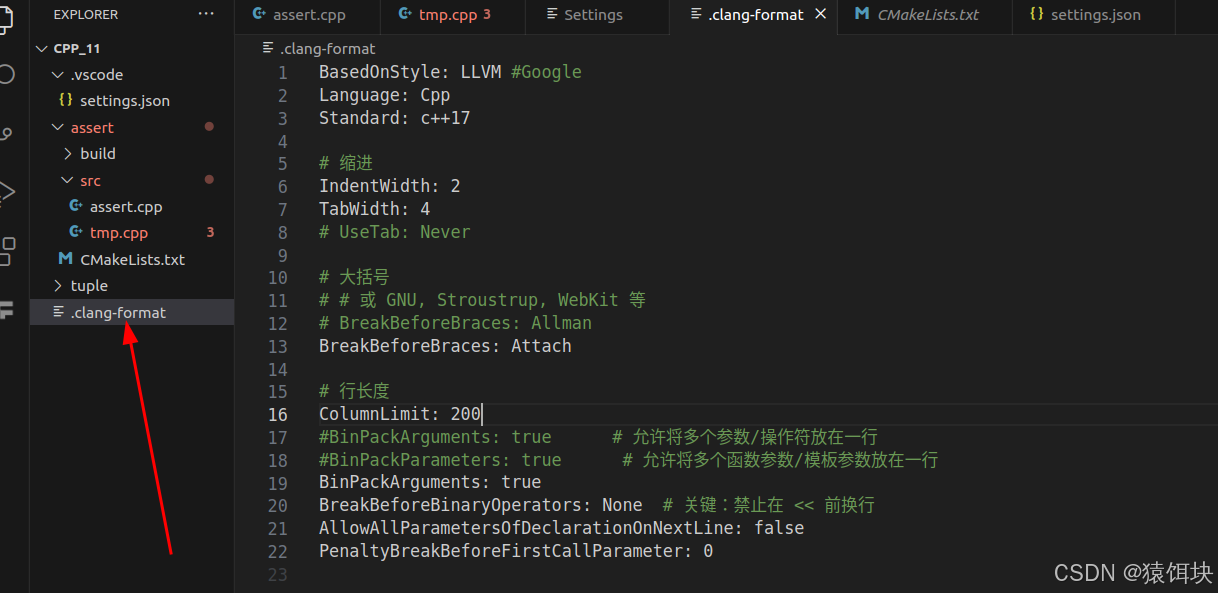The image size is (1218, 593).
Task: Select tmp.cpp in the src folder
Action: (118, 232)
